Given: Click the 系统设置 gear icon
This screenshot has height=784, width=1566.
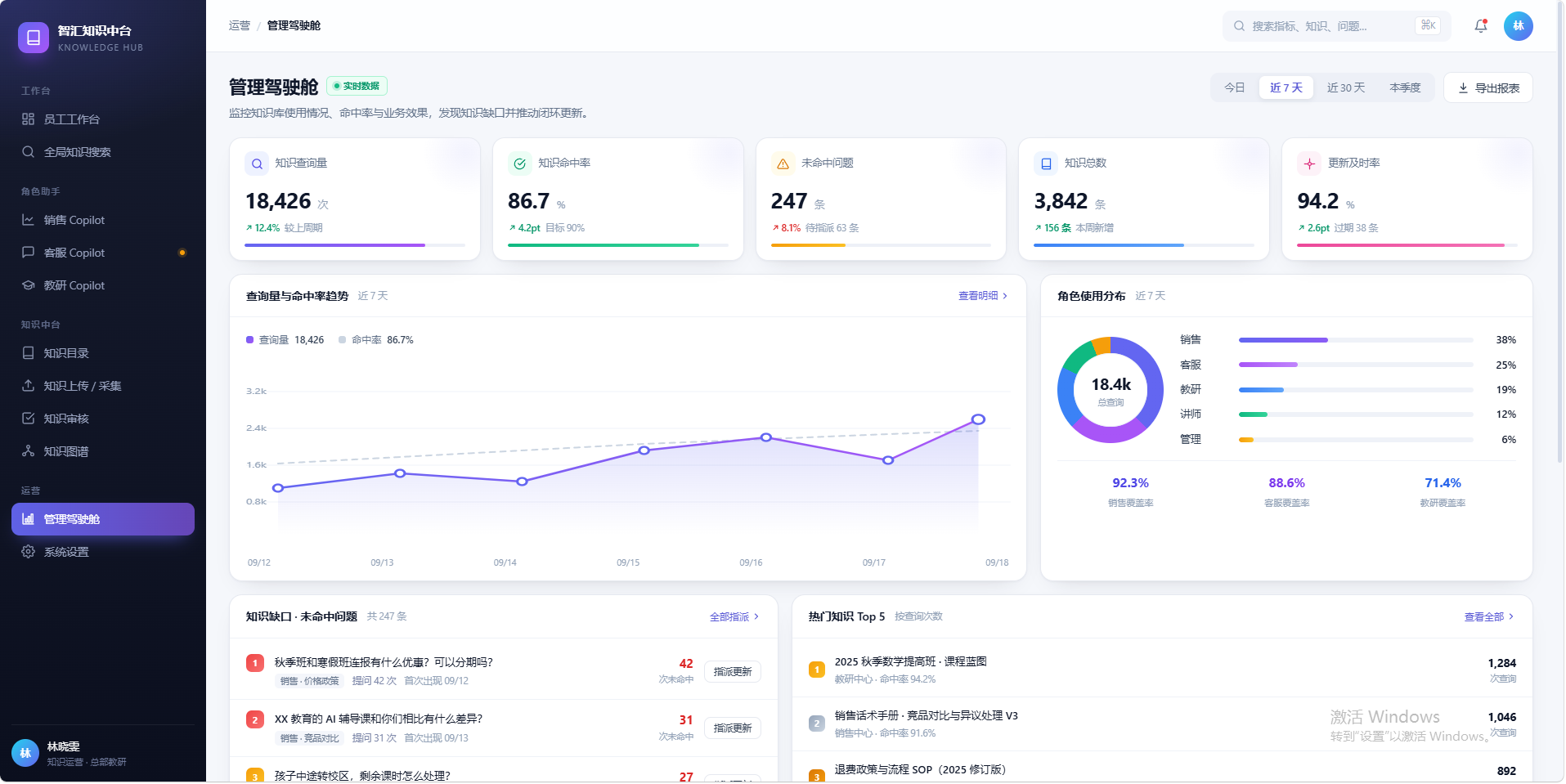Looking at the screenshot, I should pyautogui.click(x=29, y=552).
